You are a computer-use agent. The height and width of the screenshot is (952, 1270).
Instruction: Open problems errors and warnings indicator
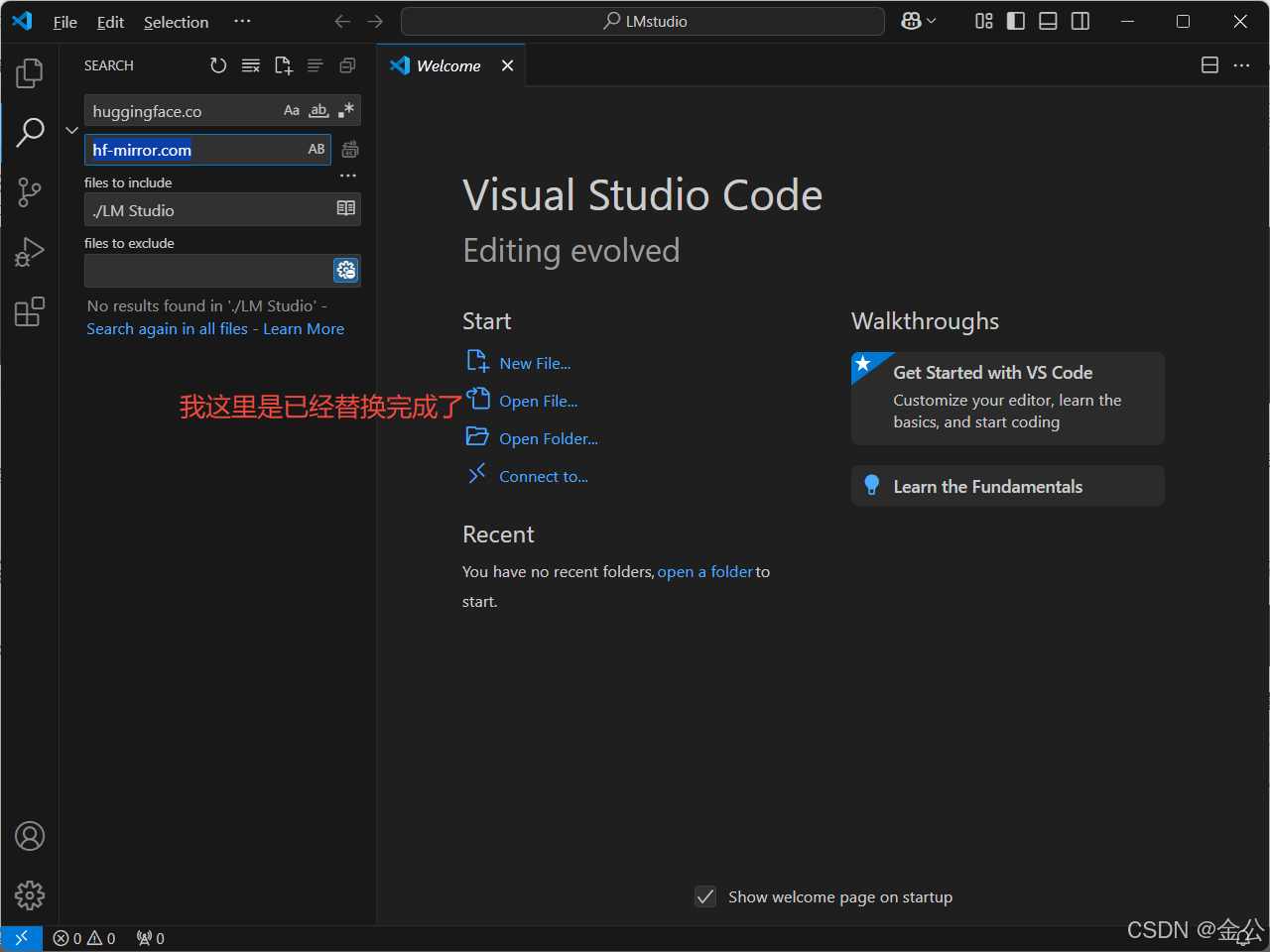point(84,938)
